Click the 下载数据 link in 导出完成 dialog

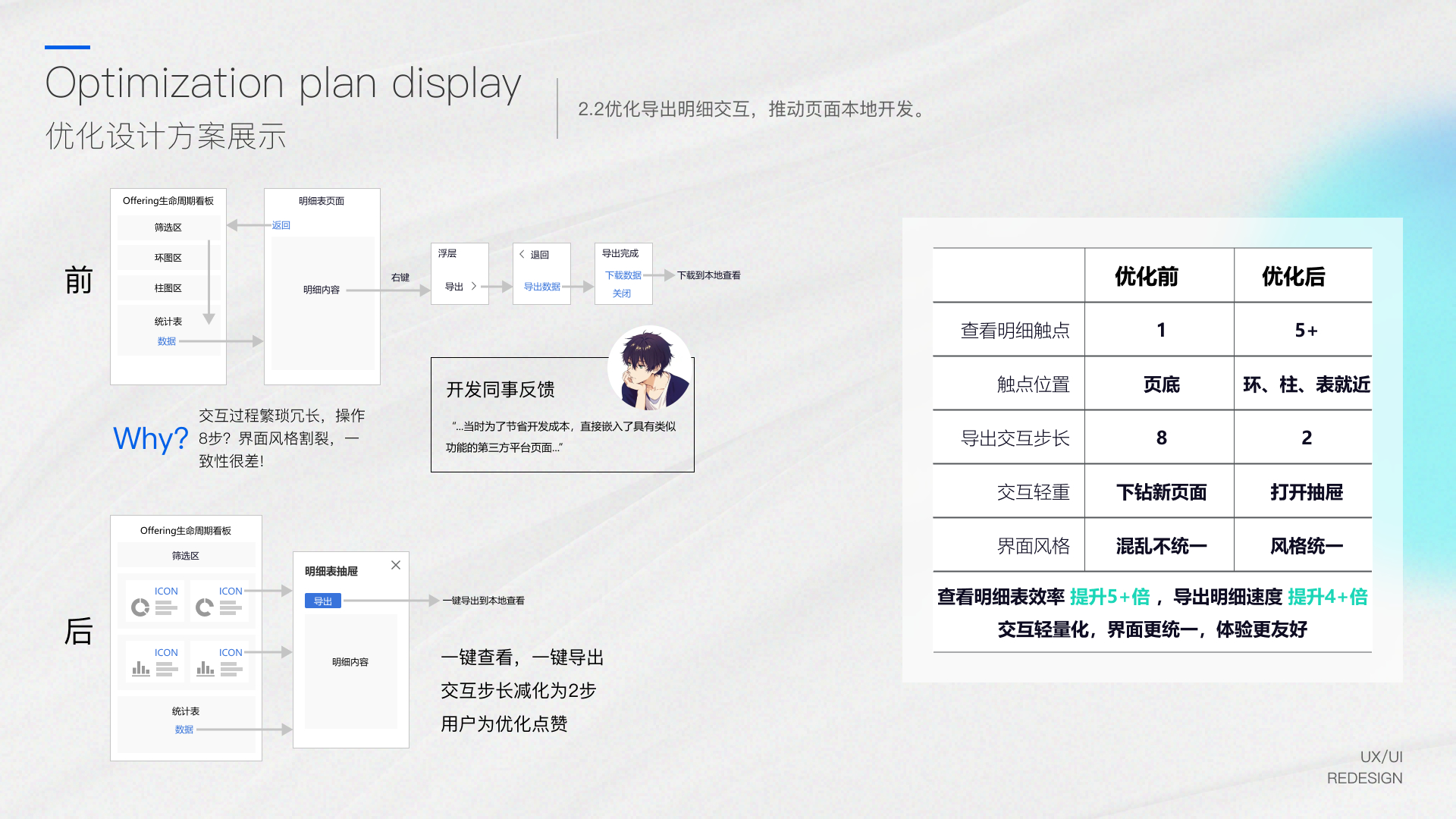[x=623, y=275]
